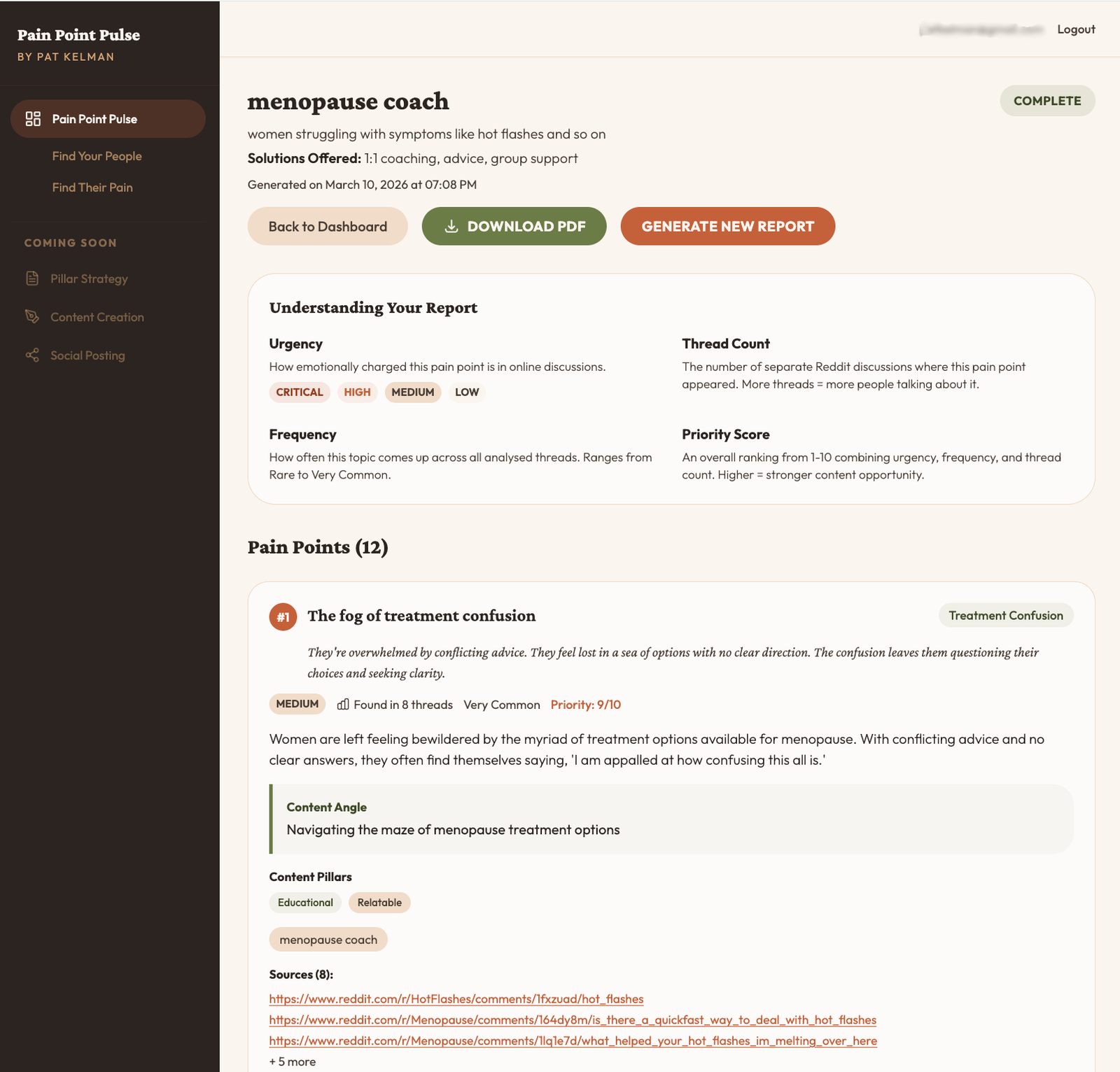Toggle the CRITICAL urgency chip
This screenshot has height=1072, width=1120.
click(x=299, y=393)
